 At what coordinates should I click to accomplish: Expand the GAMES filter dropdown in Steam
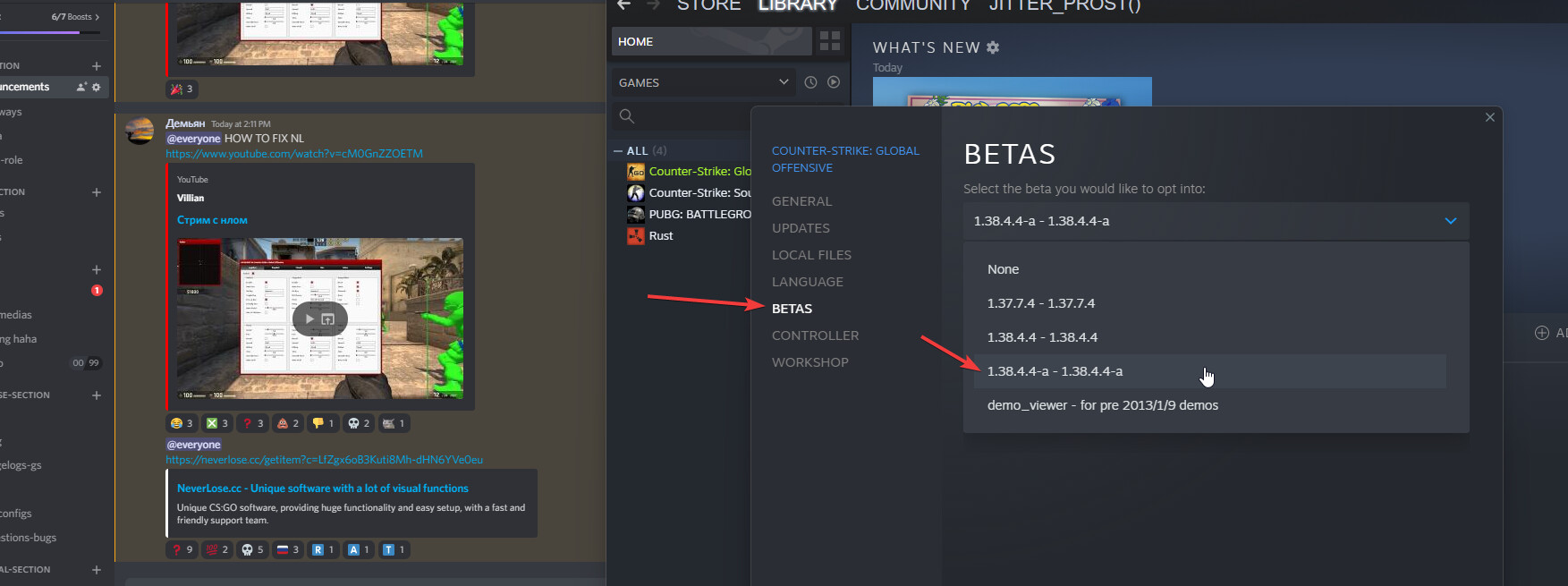[704, 82]
